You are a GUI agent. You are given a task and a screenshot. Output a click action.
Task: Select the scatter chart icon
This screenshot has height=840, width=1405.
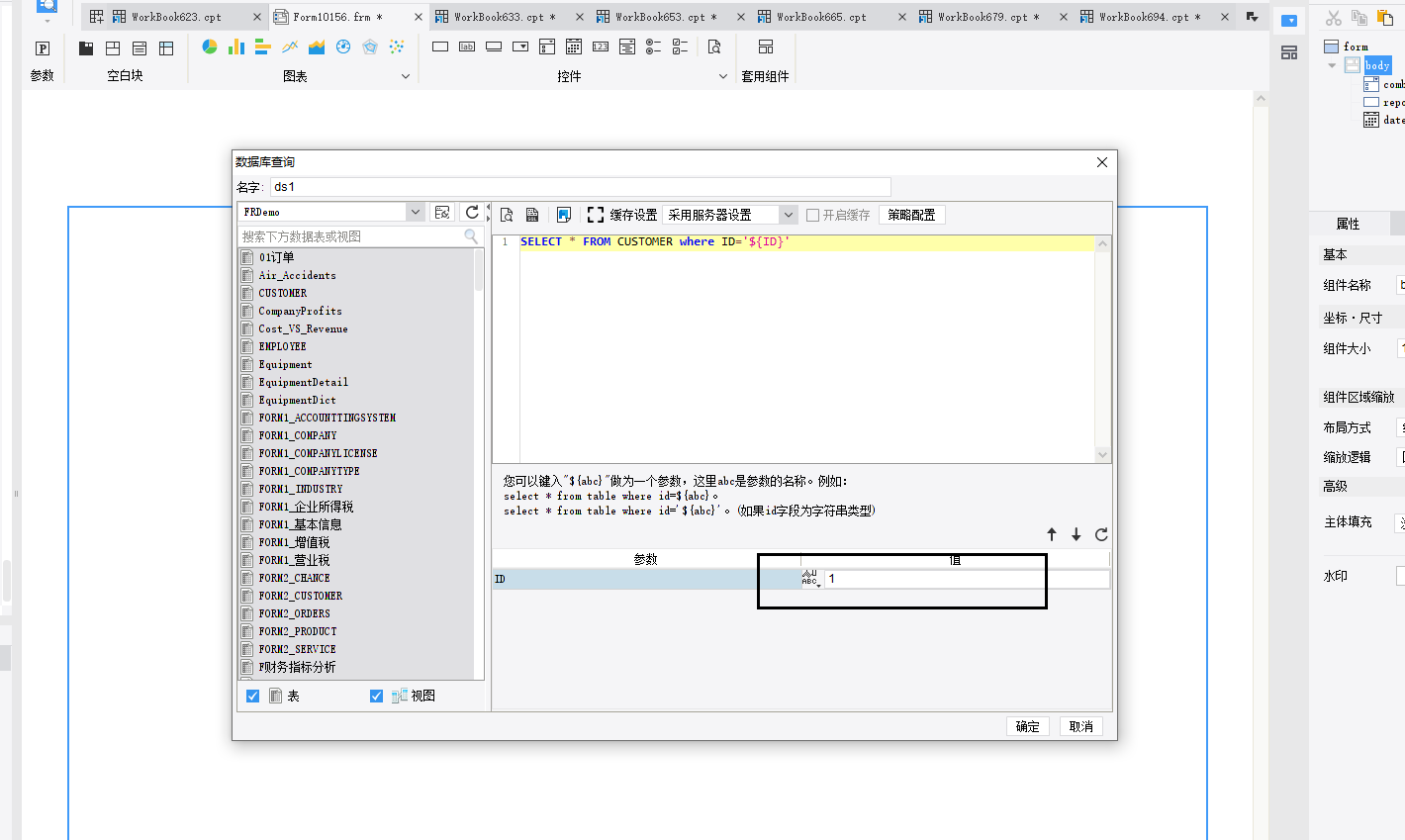(397, 47)
